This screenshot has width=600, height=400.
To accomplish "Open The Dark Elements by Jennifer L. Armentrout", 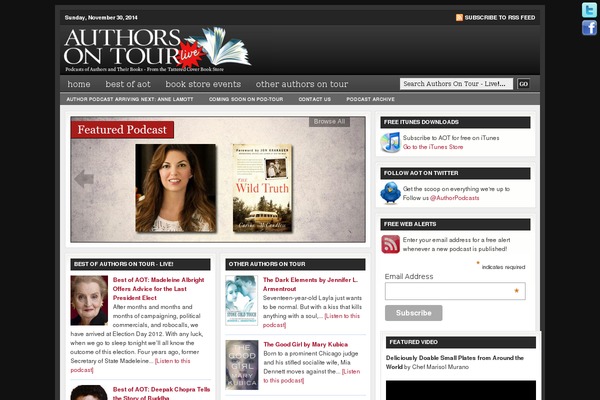I will 310,284.
